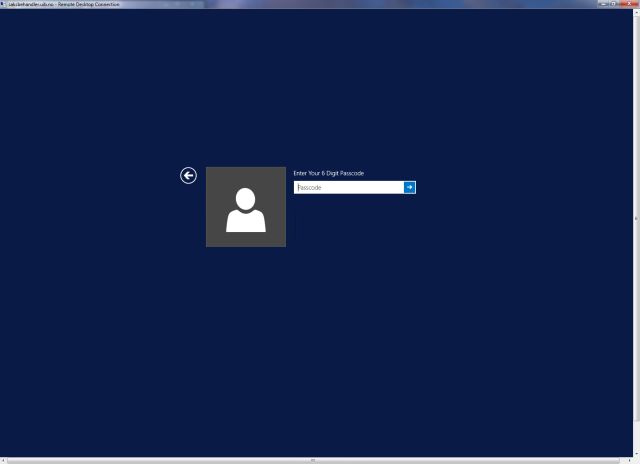Click the horizontal scrollbar thumb
Viewport: 640px width, 464px height.
click(x=313, y=460)
